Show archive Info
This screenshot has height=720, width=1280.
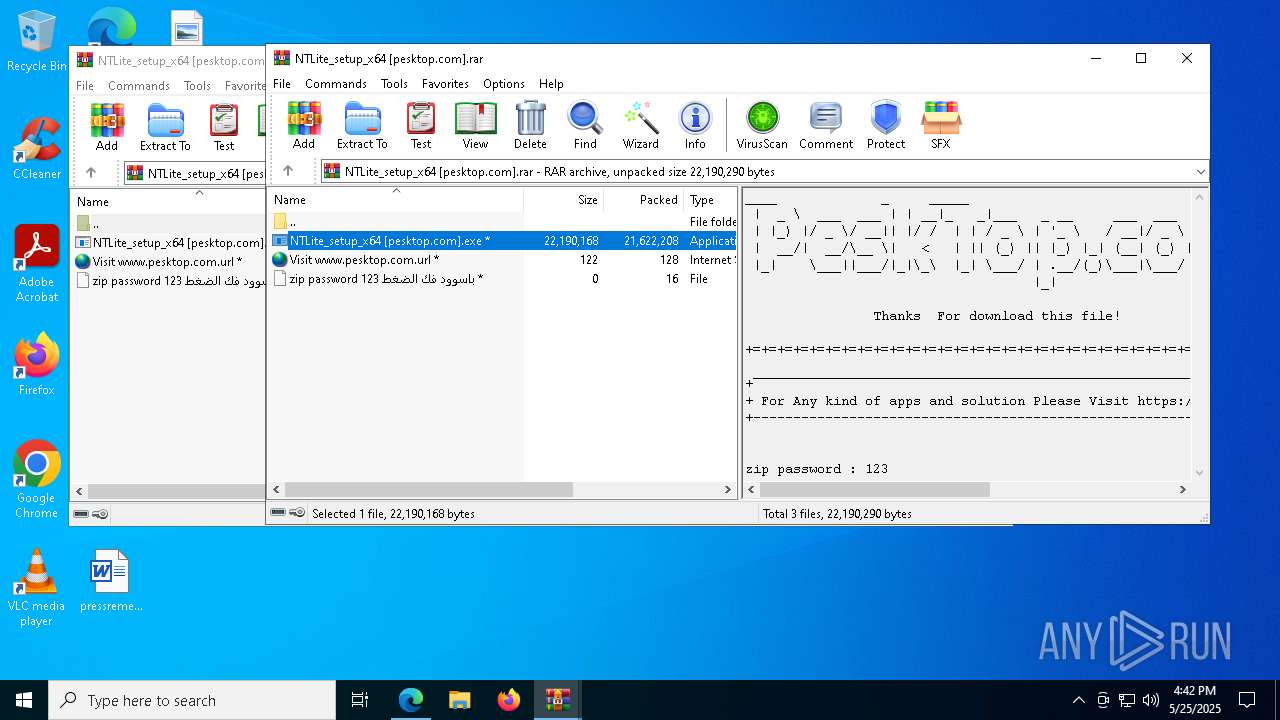tap(695, 125)
